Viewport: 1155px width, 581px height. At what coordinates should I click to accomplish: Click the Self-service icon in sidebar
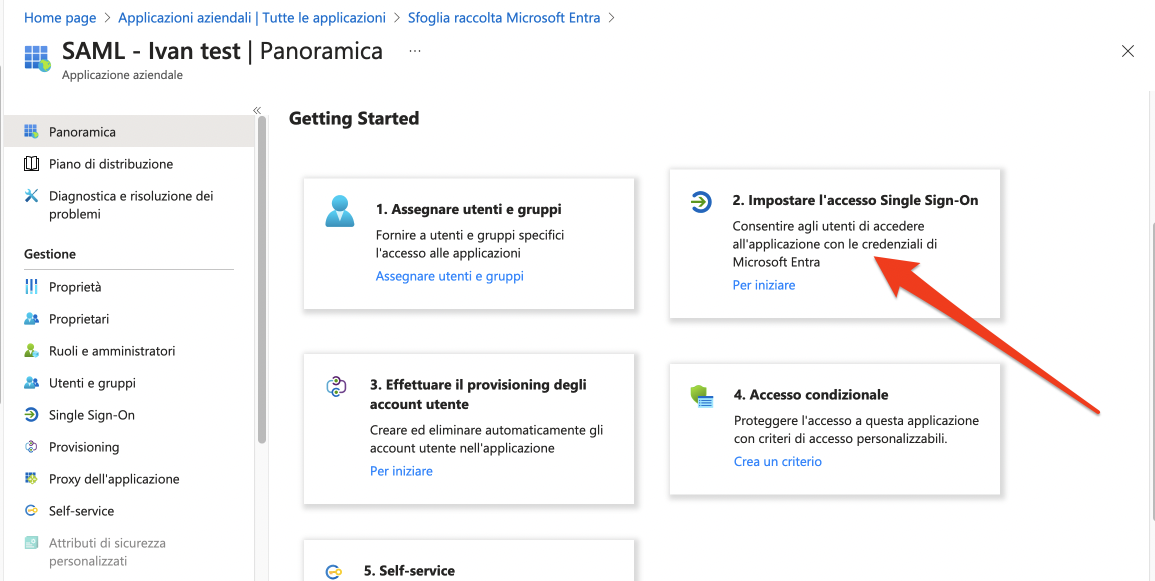tap(31, 510)
